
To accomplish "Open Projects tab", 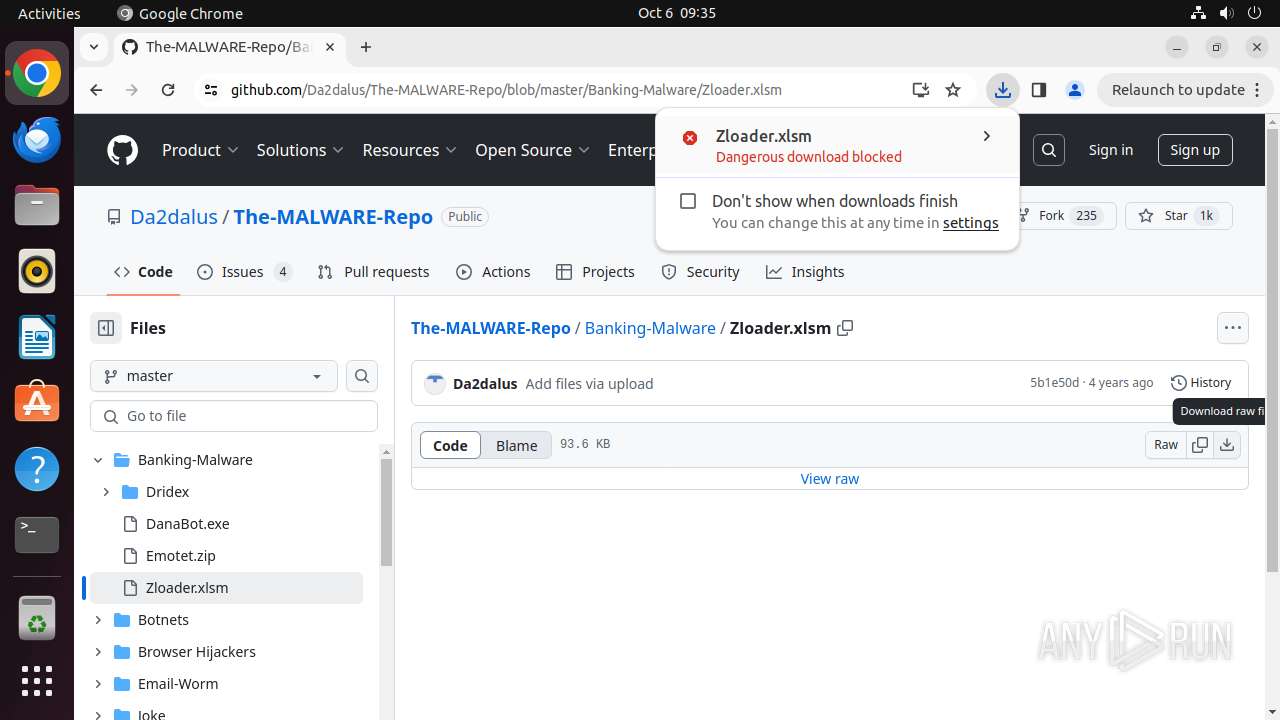I will 595,272.
